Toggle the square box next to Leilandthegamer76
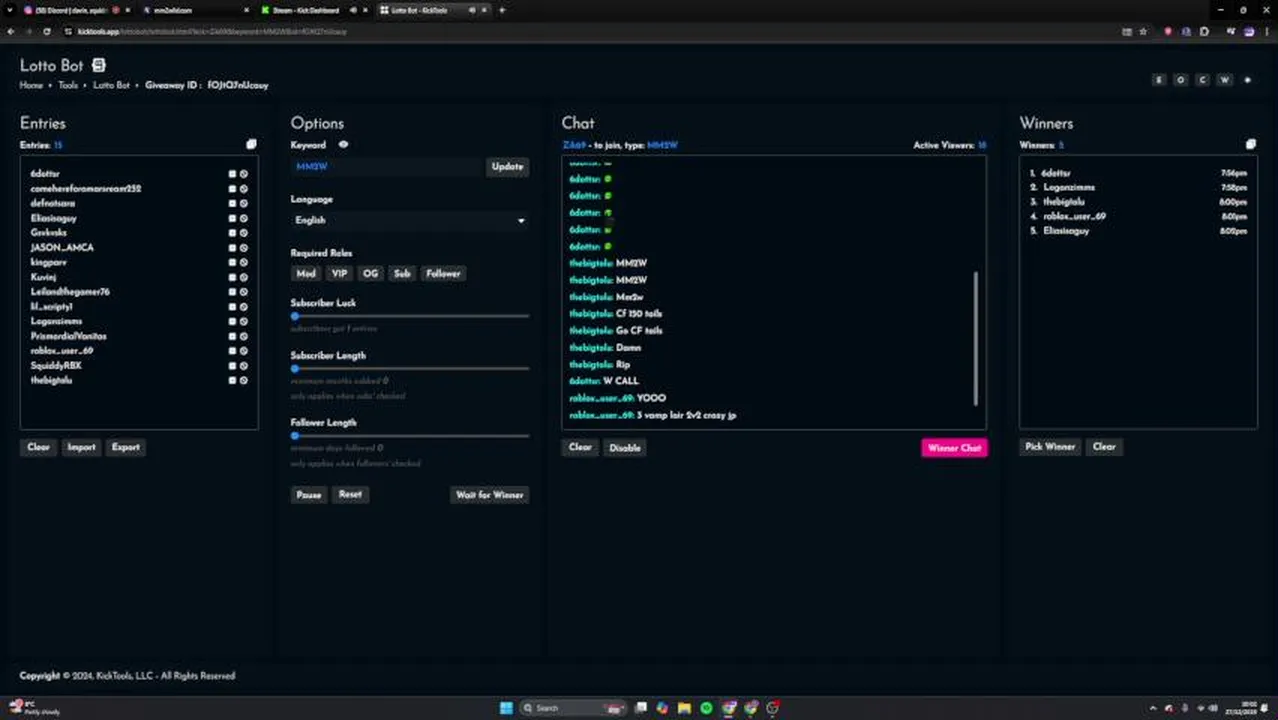Viewport: 1278px width, 720px height. tap(232, 292)
